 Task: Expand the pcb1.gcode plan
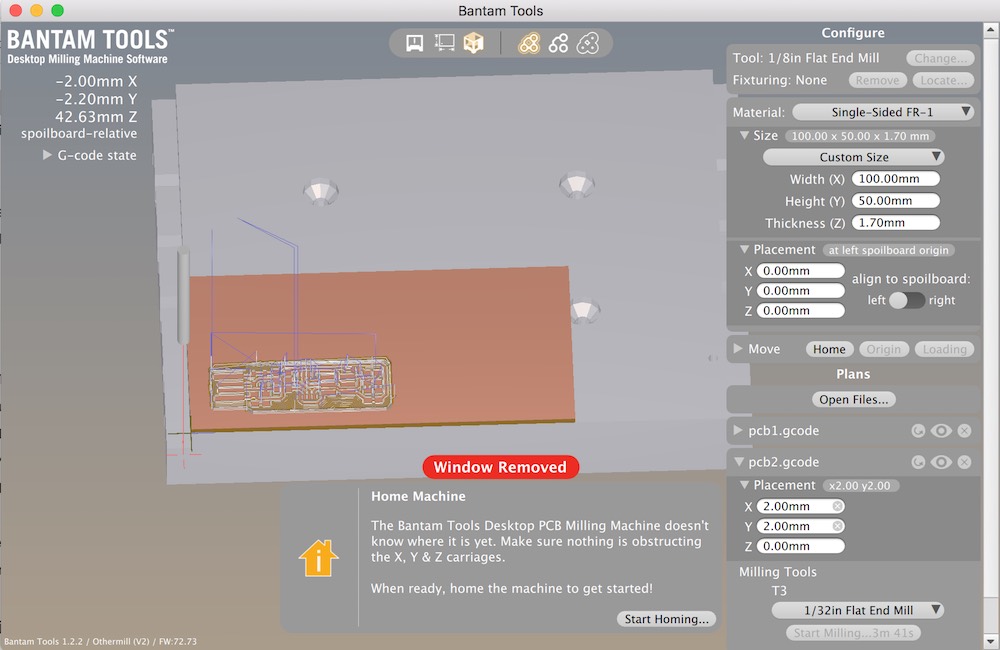tap(738, 430)
